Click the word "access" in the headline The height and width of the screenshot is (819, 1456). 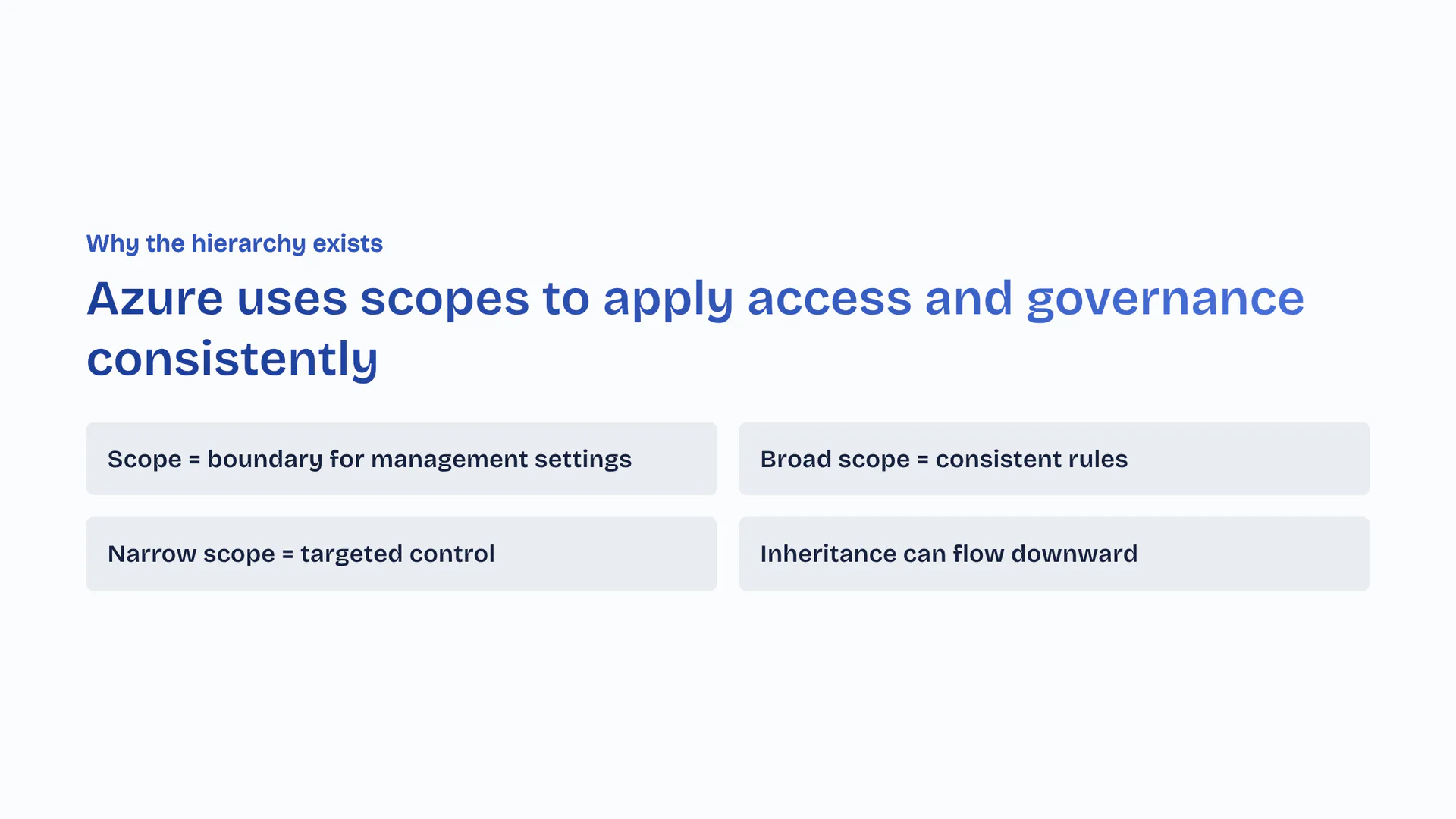829,299
